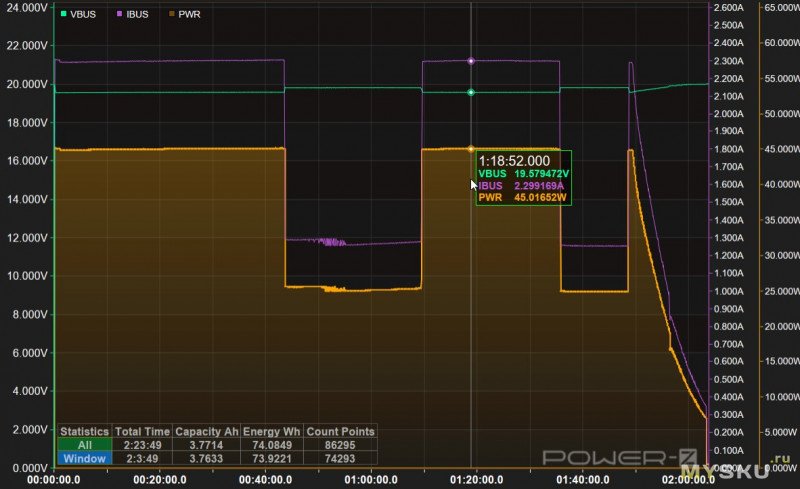Click capacity value 3.7633
This screenshot has height=489, width=800.
pos(206,458)
